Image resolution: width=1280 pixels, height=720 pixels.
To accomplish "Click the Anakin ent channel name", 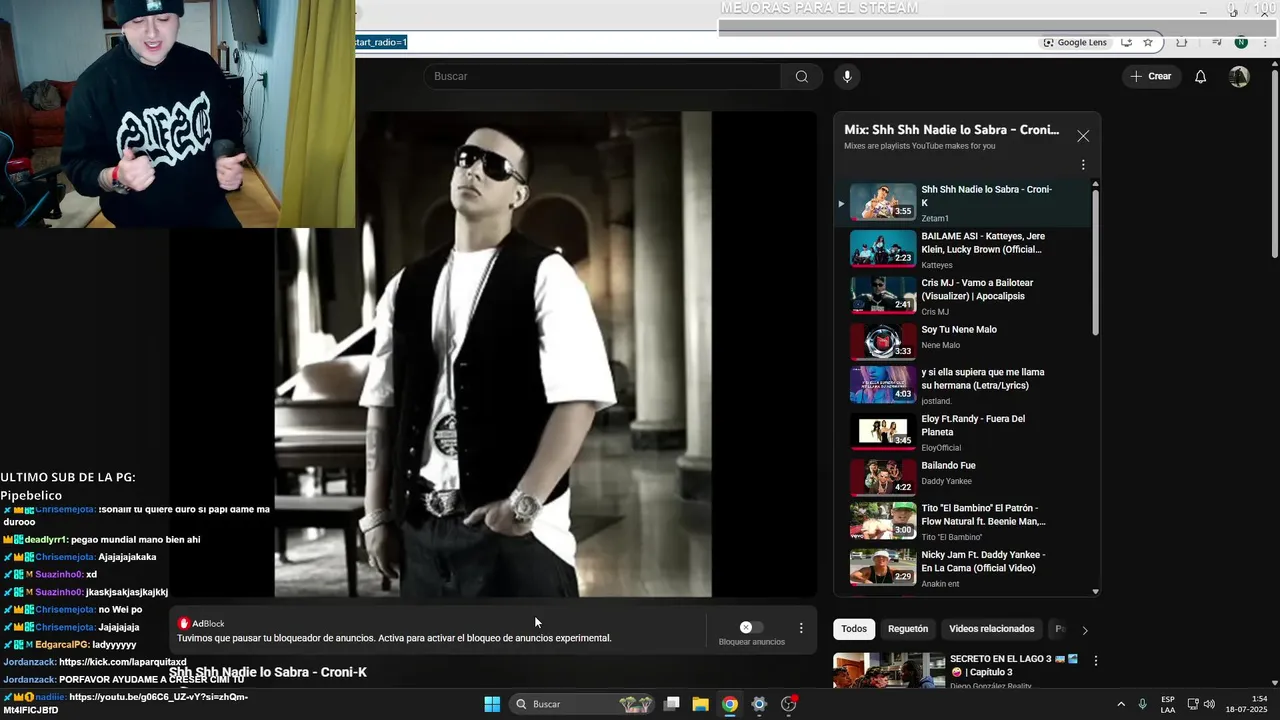I will [x=940, y=584].
